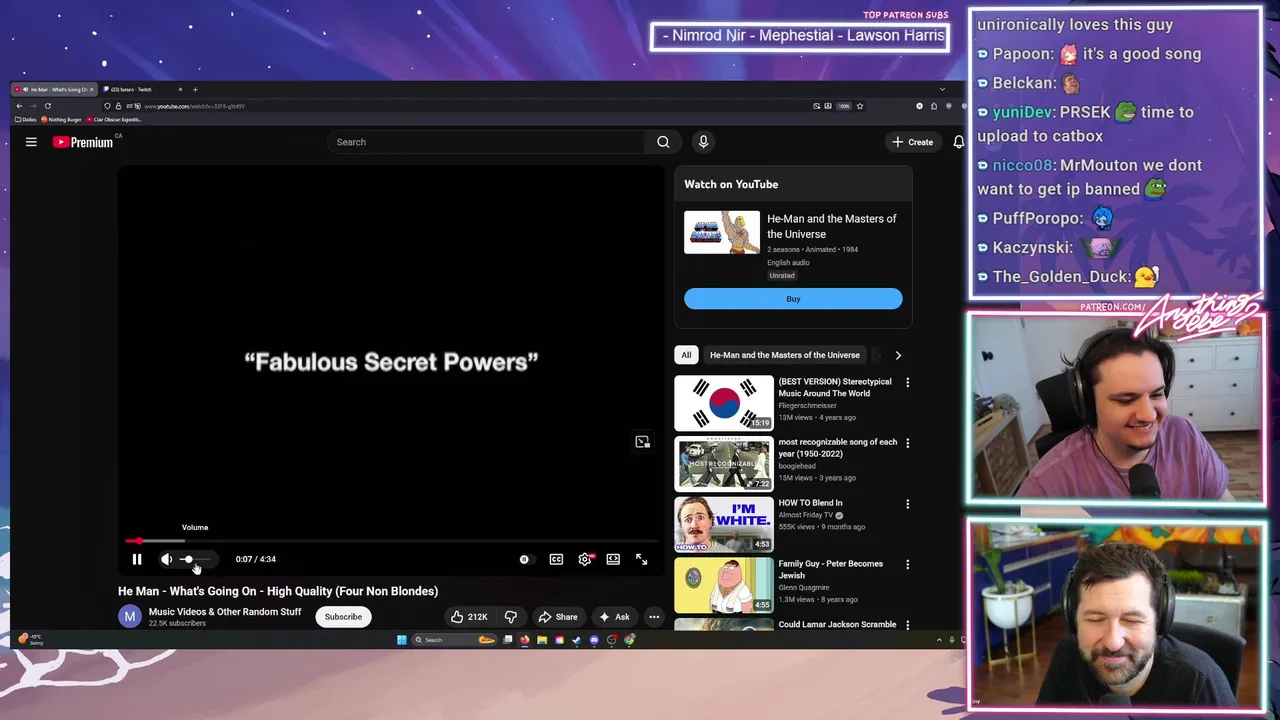
Task: Open the Windows Start menu
Action: tap(402, 640)
